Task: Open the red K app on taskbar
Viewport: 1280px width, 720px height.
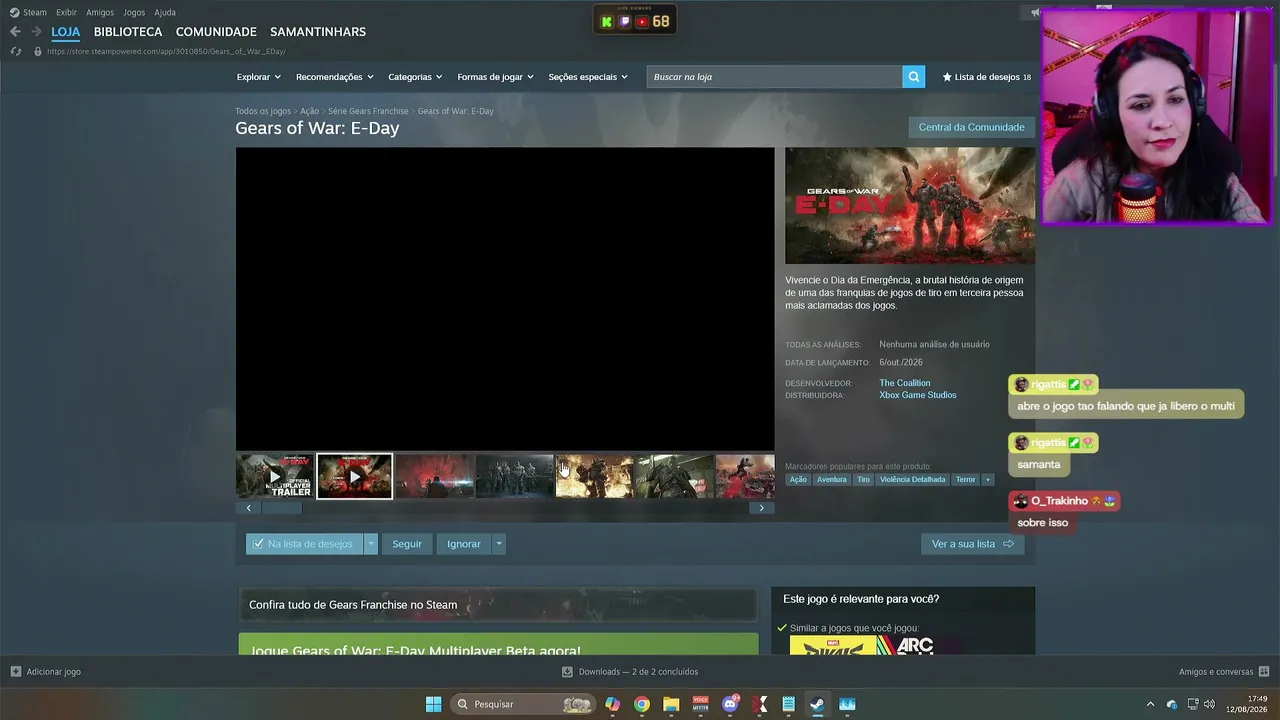Action: 759,704
